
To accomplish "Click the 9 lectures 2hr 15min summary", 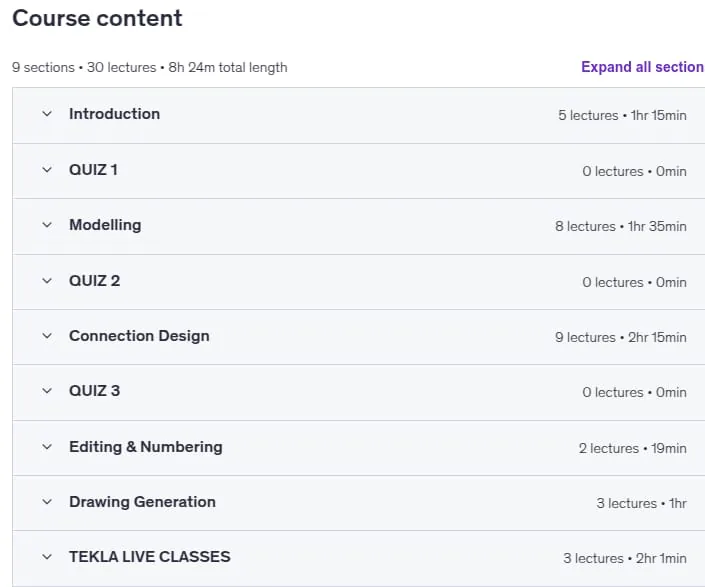I will pos(620,338).
